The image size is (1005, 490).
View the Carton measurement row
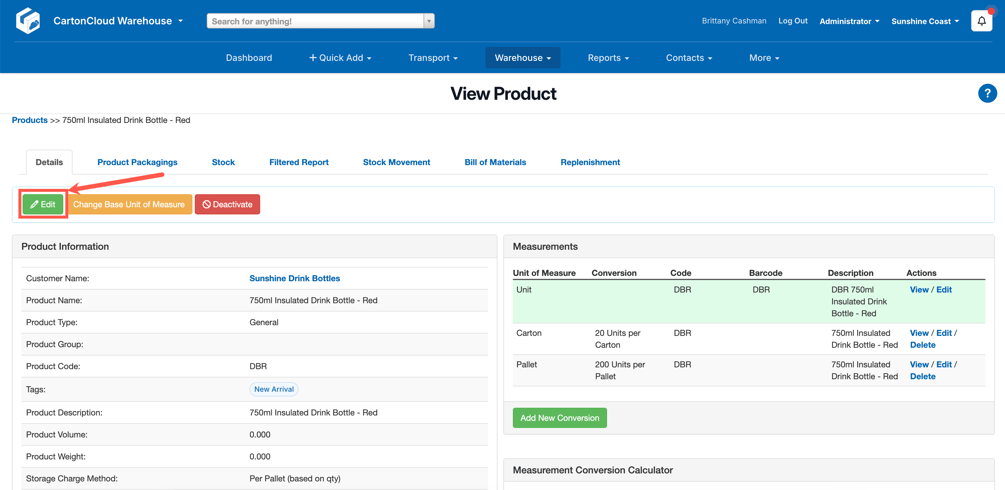click(918, 334)
